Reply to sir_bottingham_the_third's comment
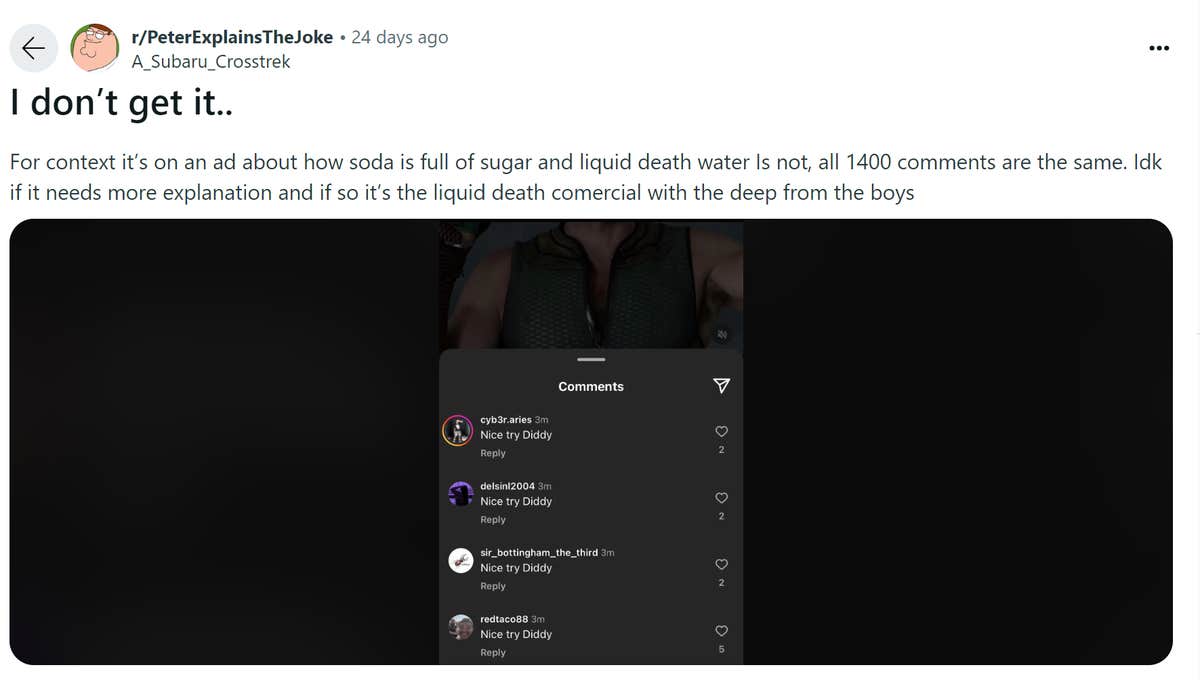Image resolution: width=1200 pixels, height=680 pixels. click(493, 586)
